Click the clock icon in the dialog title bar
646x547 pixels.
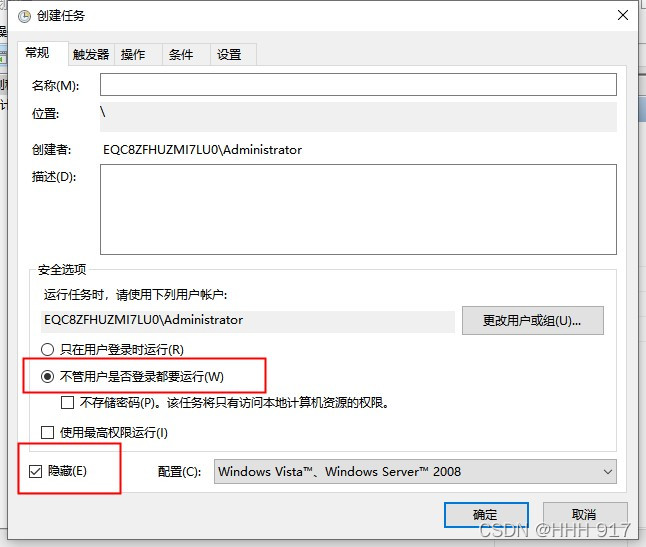[24, 16]
